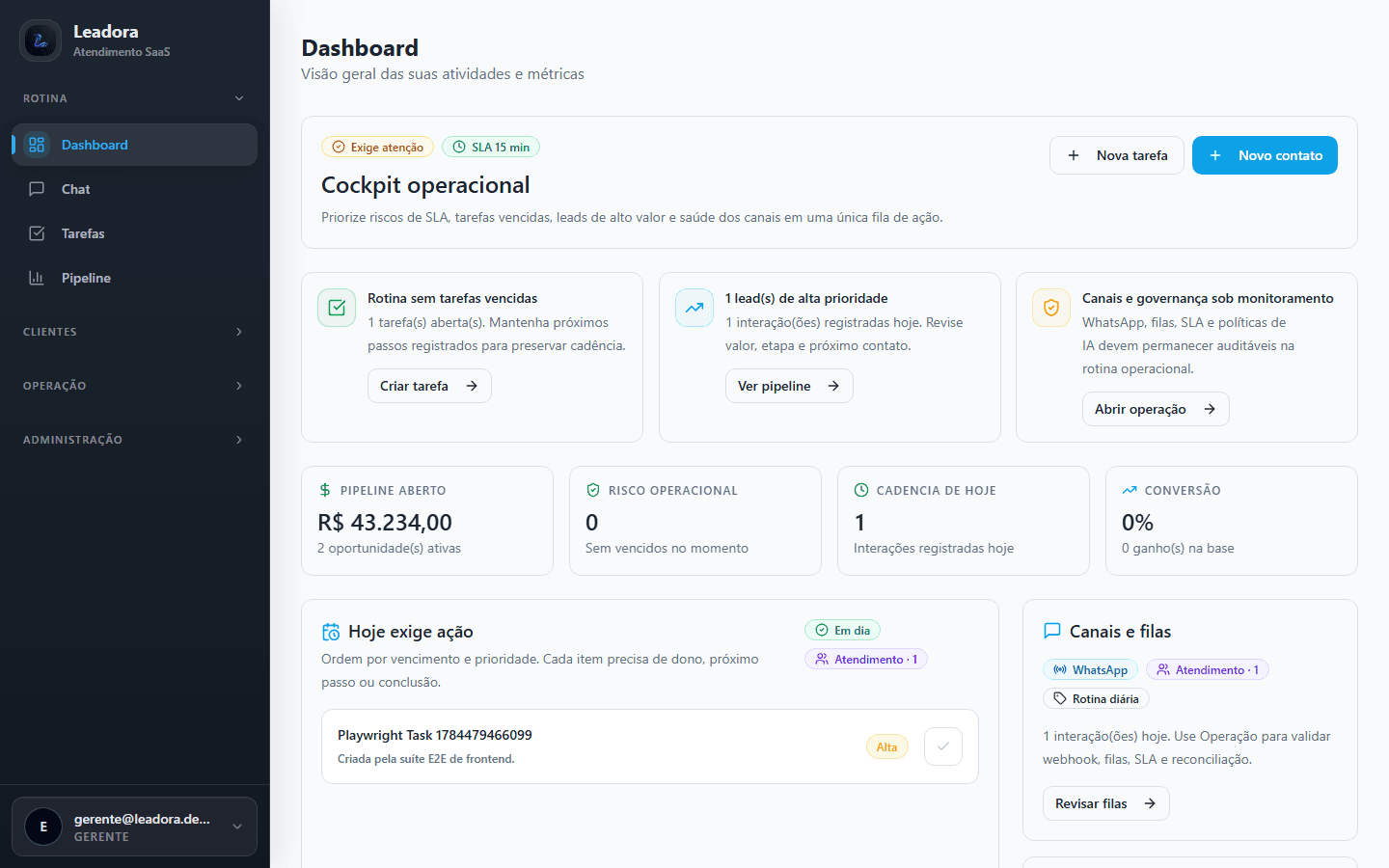
Task: Click the Tarefas checkbox icon in sidebar
Action: (37, 233)
